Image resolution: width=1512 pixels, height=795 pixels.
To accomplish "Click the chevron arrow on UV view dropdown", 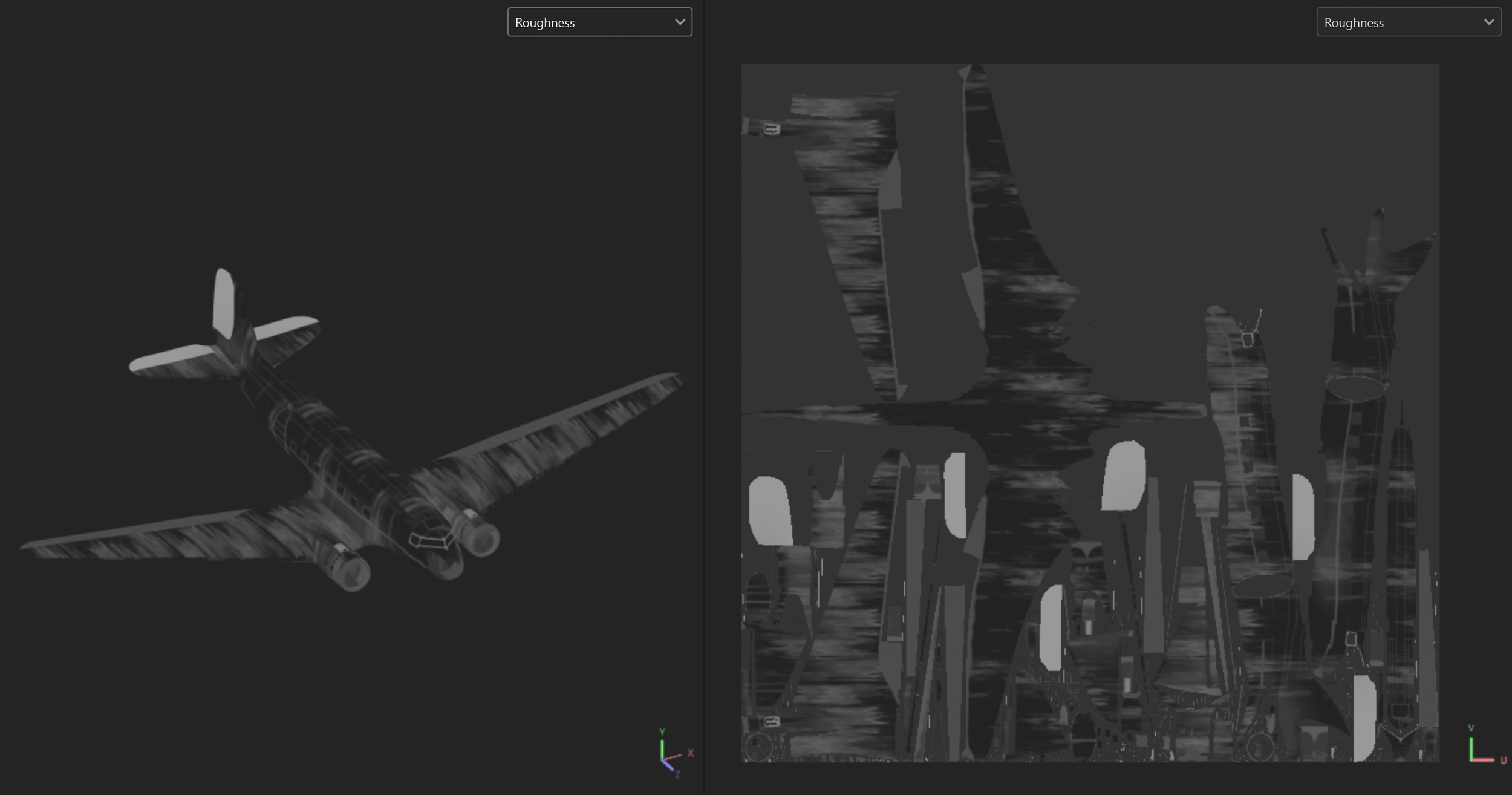I will point(1489,22).
